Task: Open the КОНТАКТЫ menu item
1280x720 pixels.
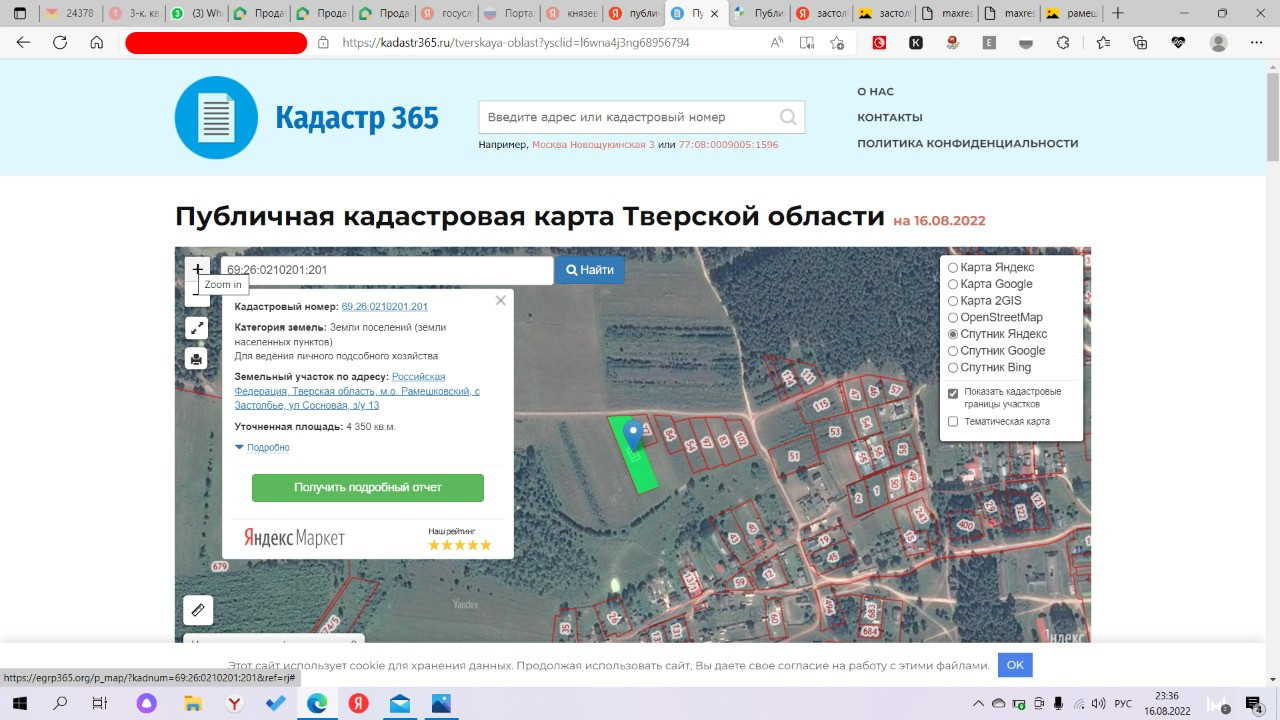Action: point(889,117)
